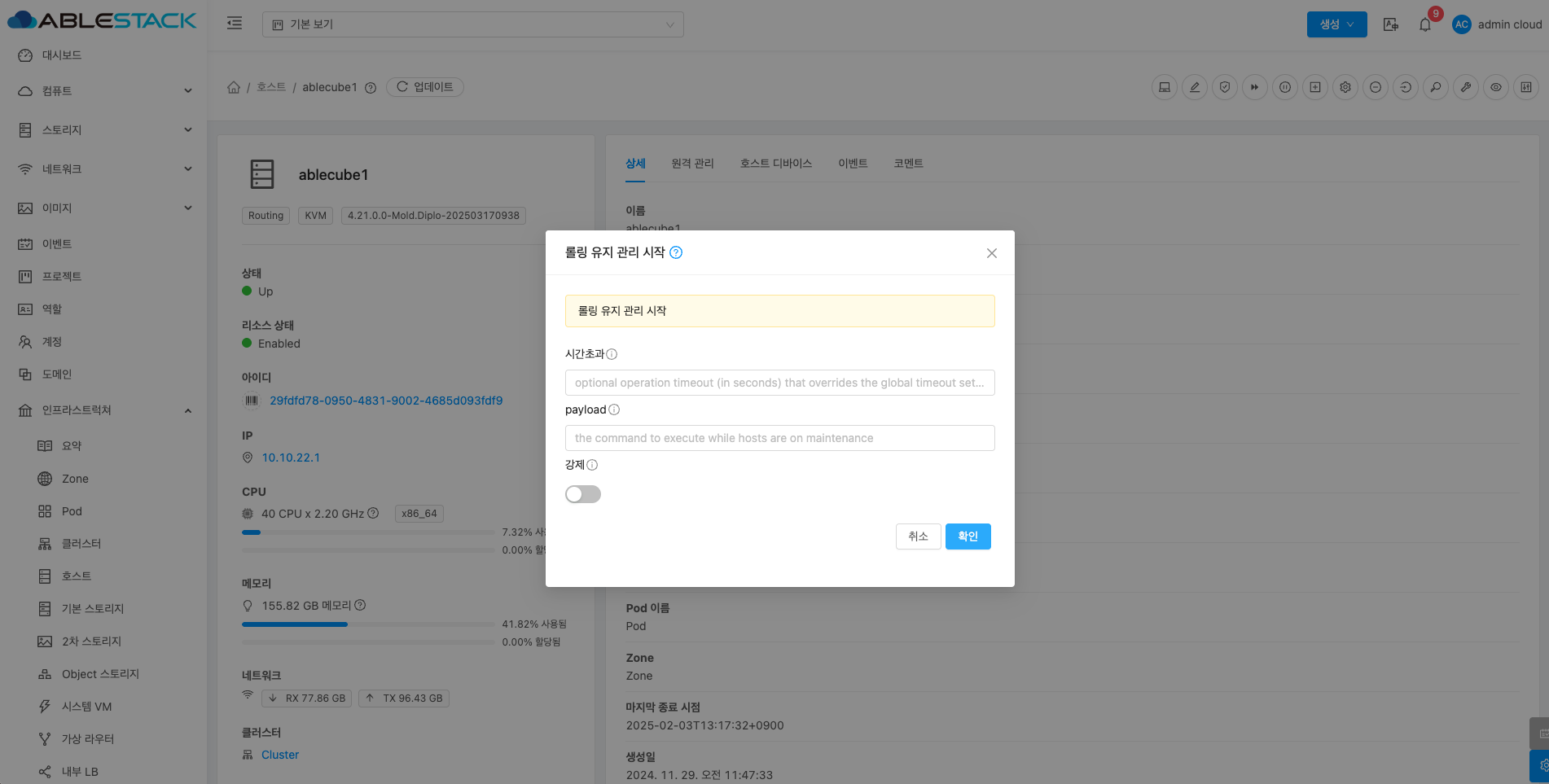Click info icon next to 강제 label

(x=592, y=465)
